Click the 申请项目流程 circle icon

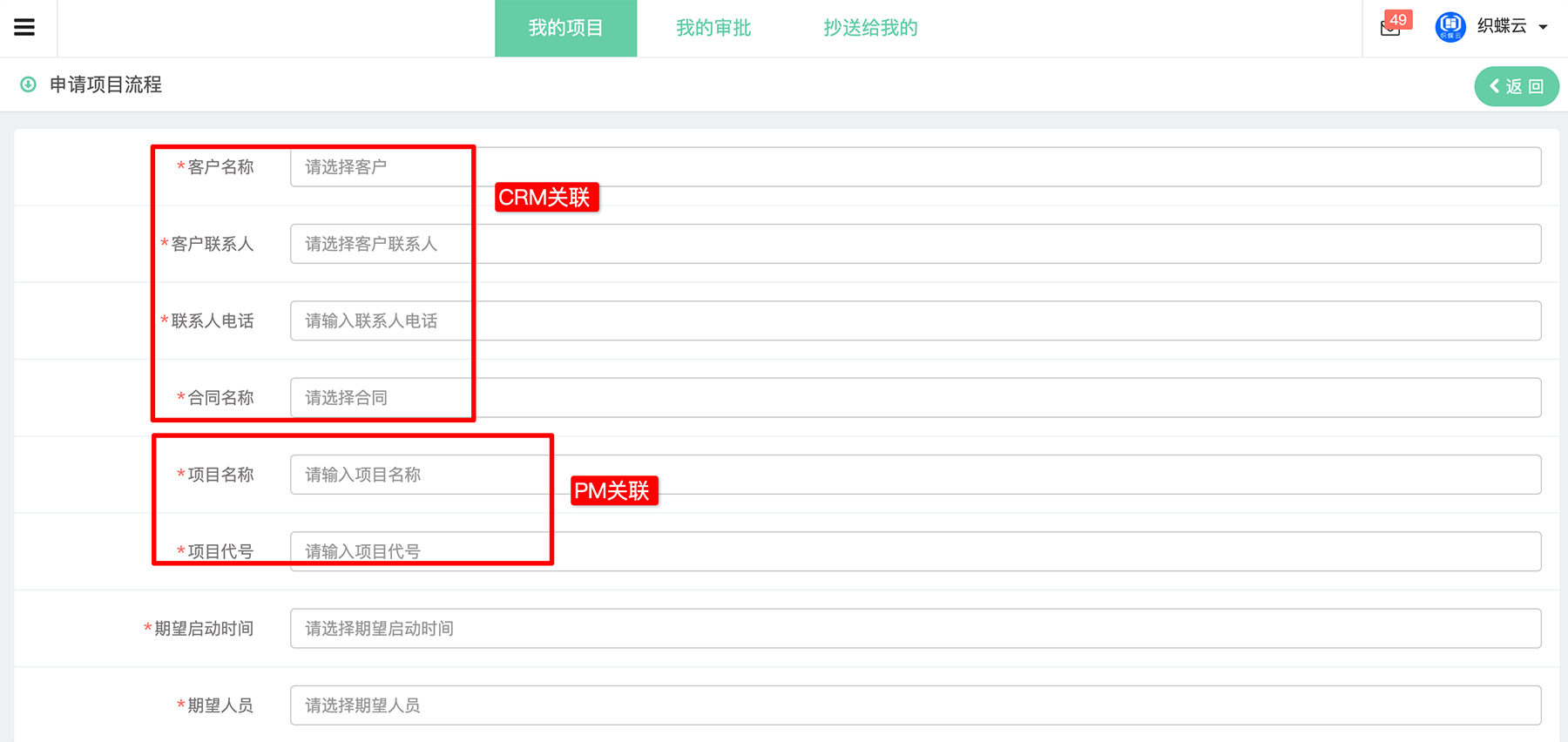pos(28,84)
